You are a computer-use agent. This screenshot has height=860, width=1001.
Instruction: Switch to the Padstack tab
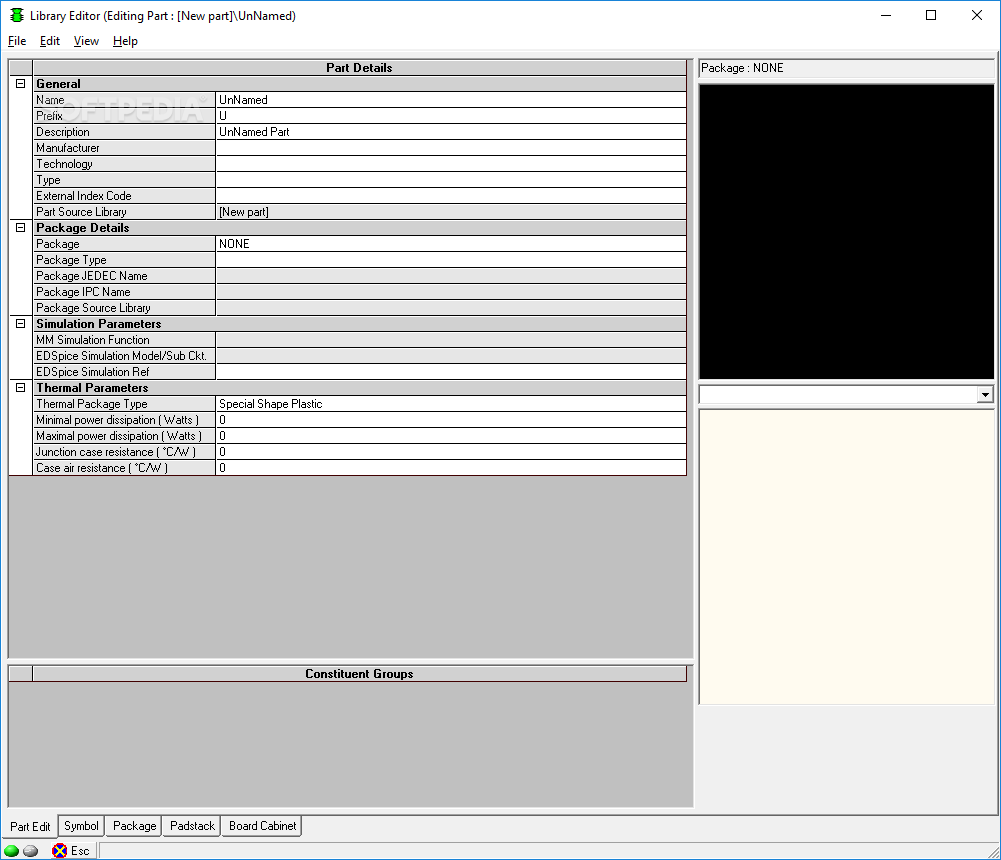click(192, 826)
